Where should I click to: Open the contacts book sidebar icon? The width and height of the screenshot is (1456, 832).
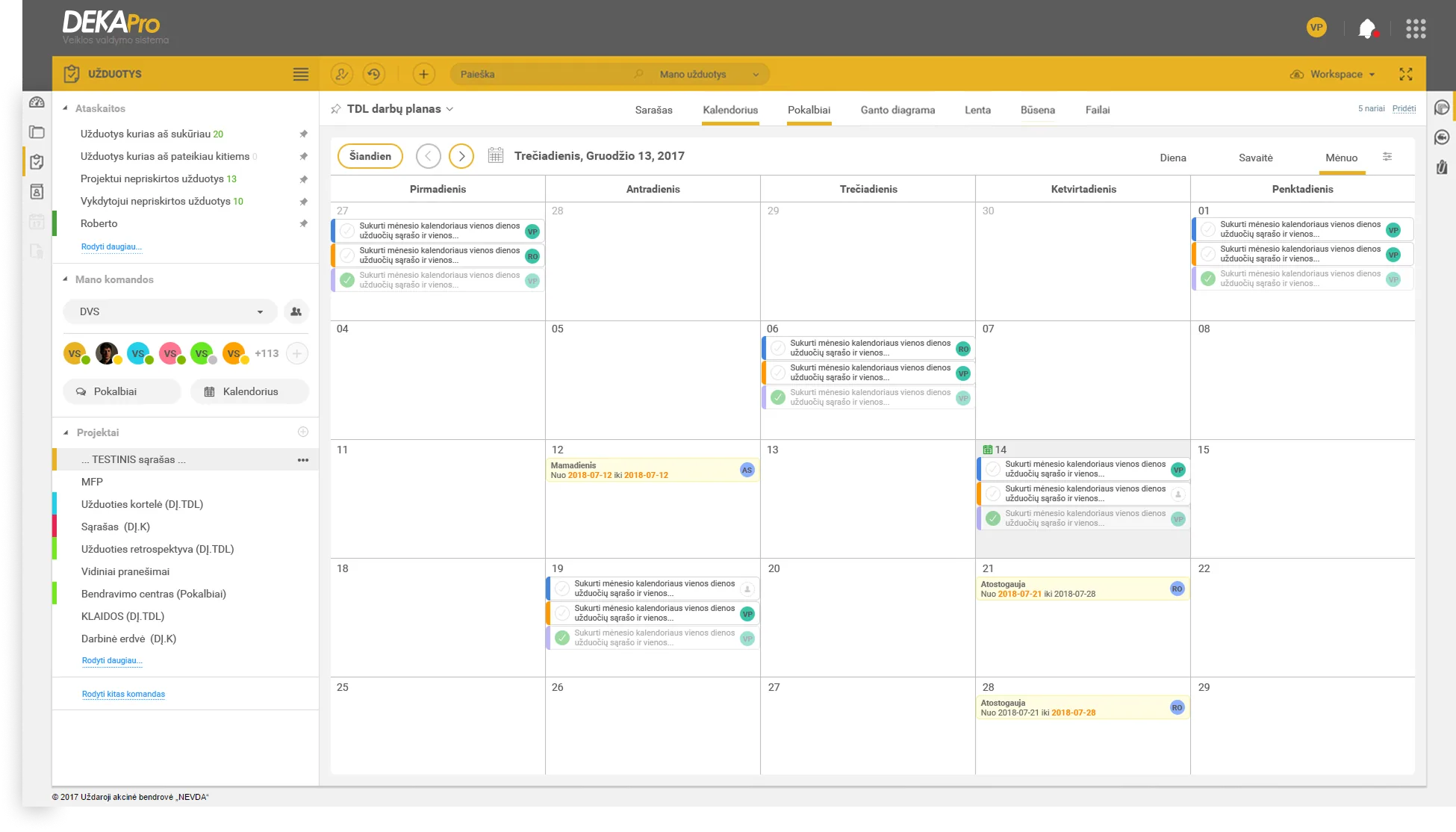[37, 192]
